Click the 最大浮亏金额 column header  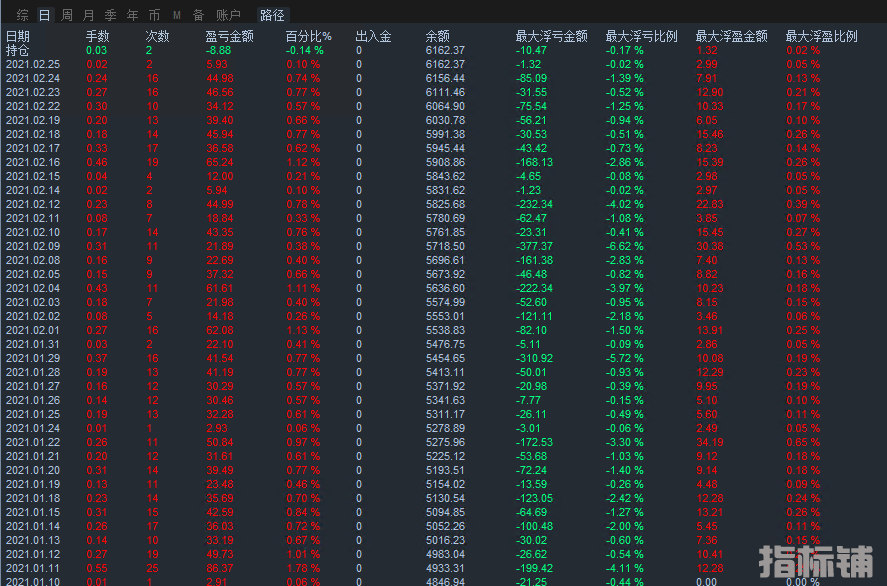tap(552, 36)
